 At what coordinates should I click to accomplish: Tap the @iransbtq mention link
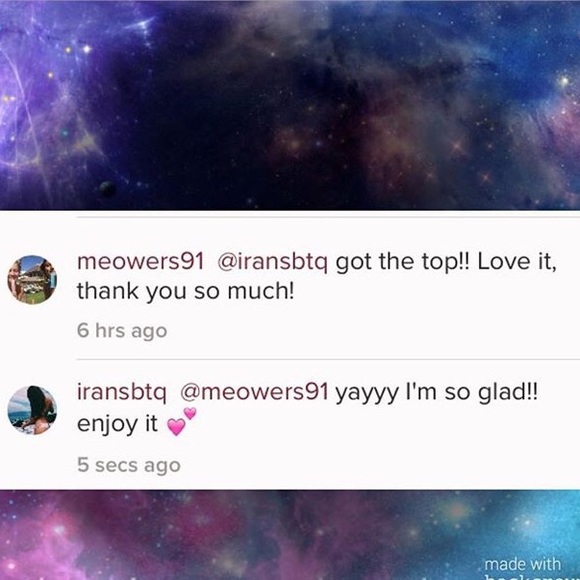click(x=273, y=262)
